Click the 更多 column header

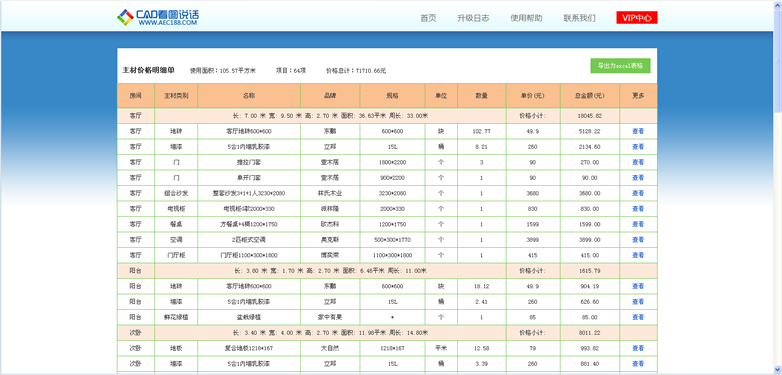638,96
